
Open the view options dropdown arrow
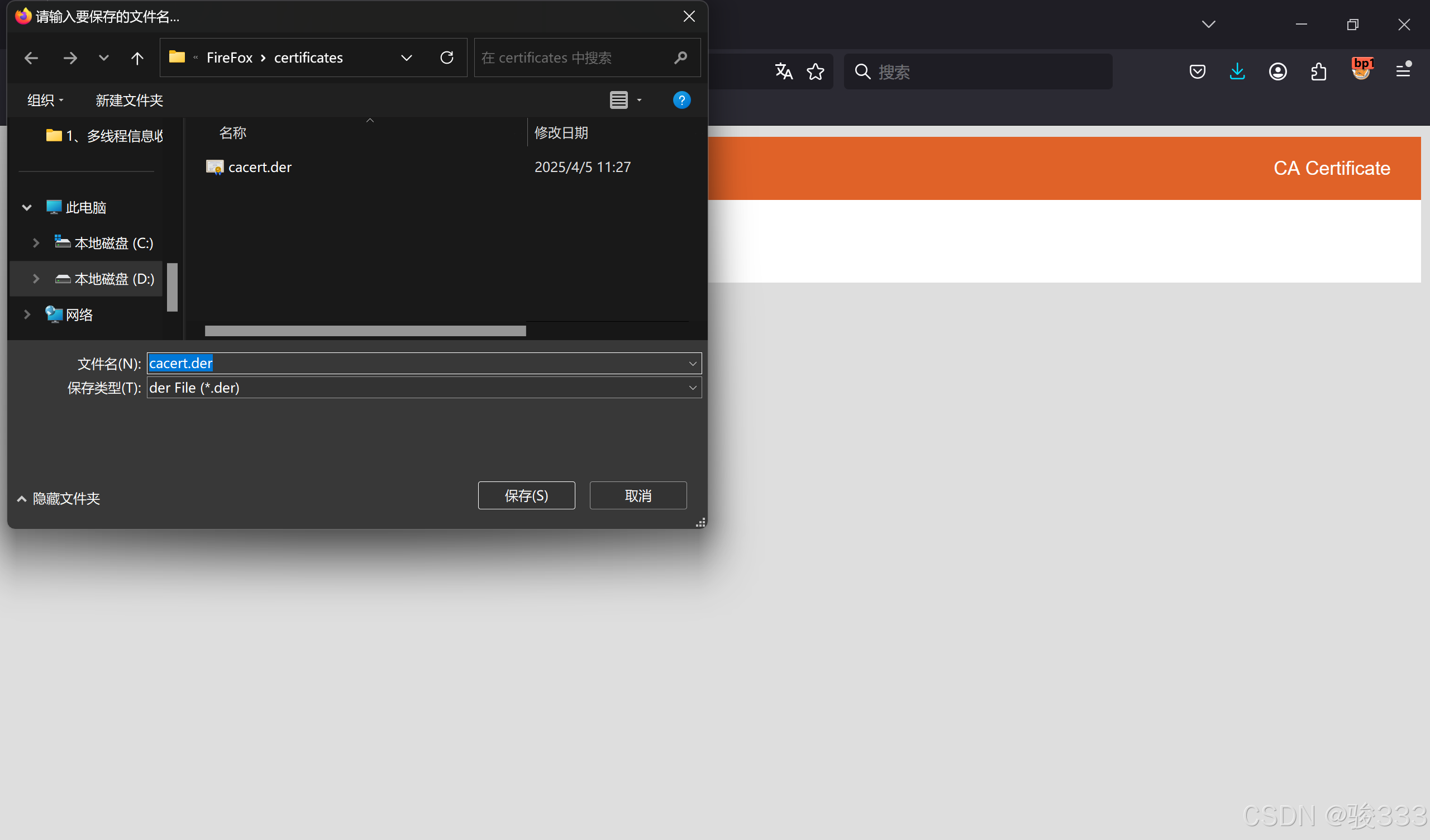click(640, 101)
